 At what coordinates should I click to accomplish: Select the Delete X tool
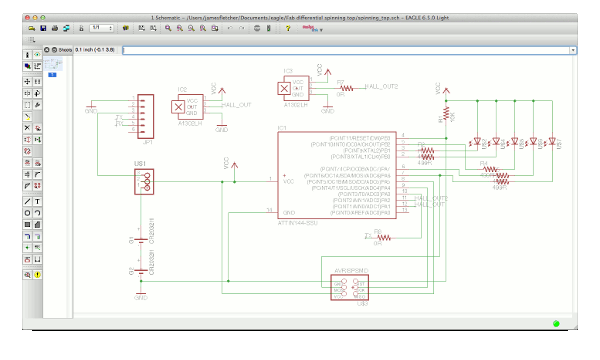pos(27,128)
